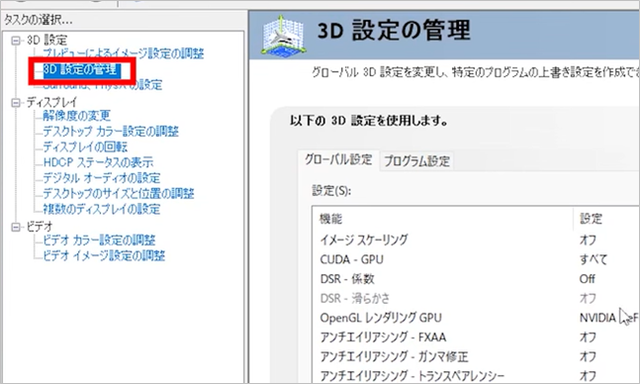
Task: Open HDCP ステータスの表示
Action: 98,162
